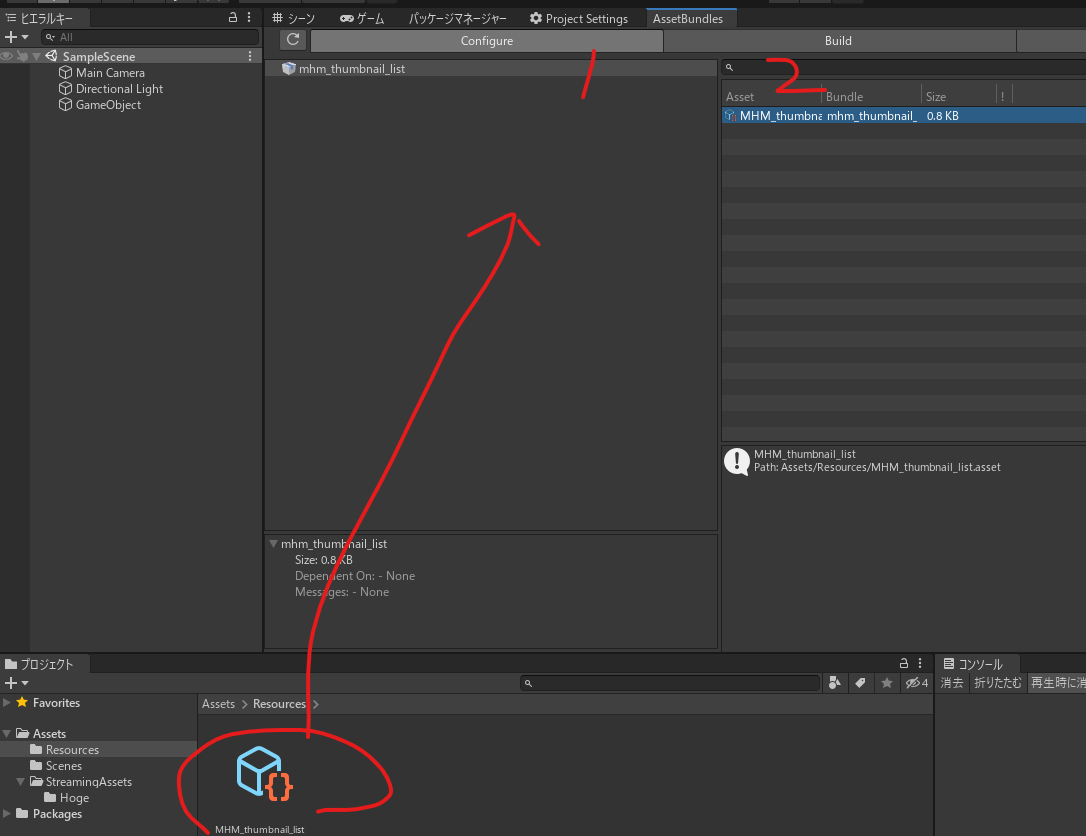The height and width of the screenshot is (836, 1086).
Task: Click the Resources breadcrumb
Action: pyautogui.click(x=279, y=704)
